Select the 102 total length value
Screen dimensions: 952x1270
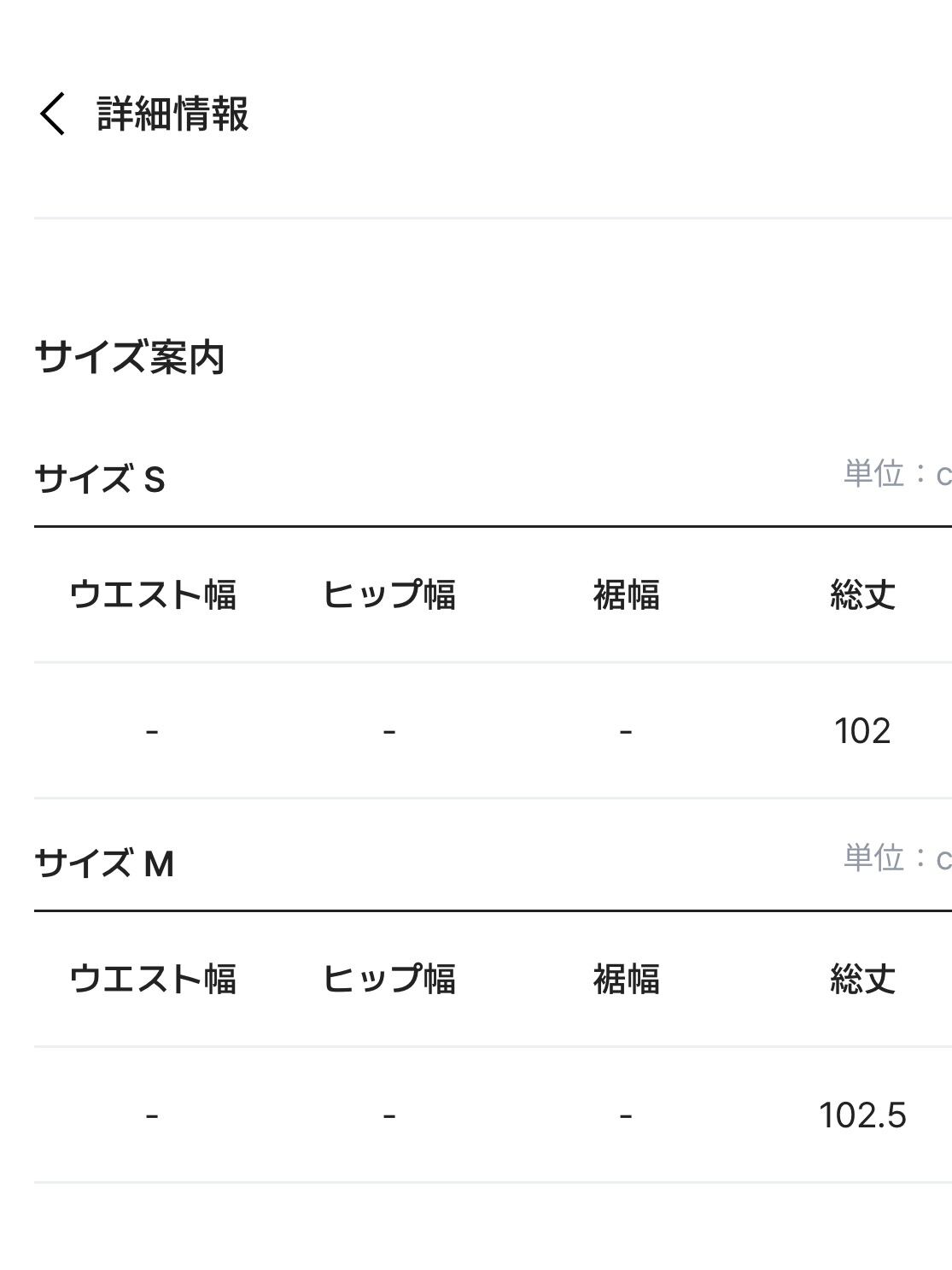coord(862,731)
